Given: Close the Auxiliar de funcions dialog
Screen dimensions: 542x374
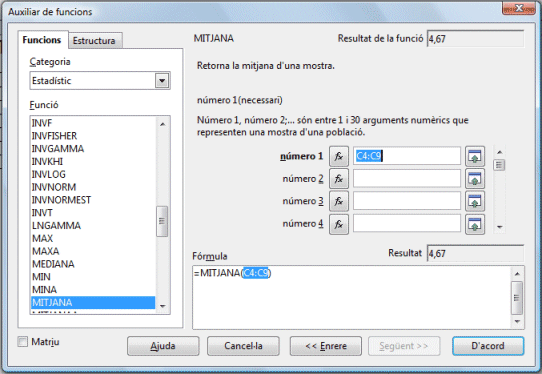Looking at the screenshot, I should (518, 8).
